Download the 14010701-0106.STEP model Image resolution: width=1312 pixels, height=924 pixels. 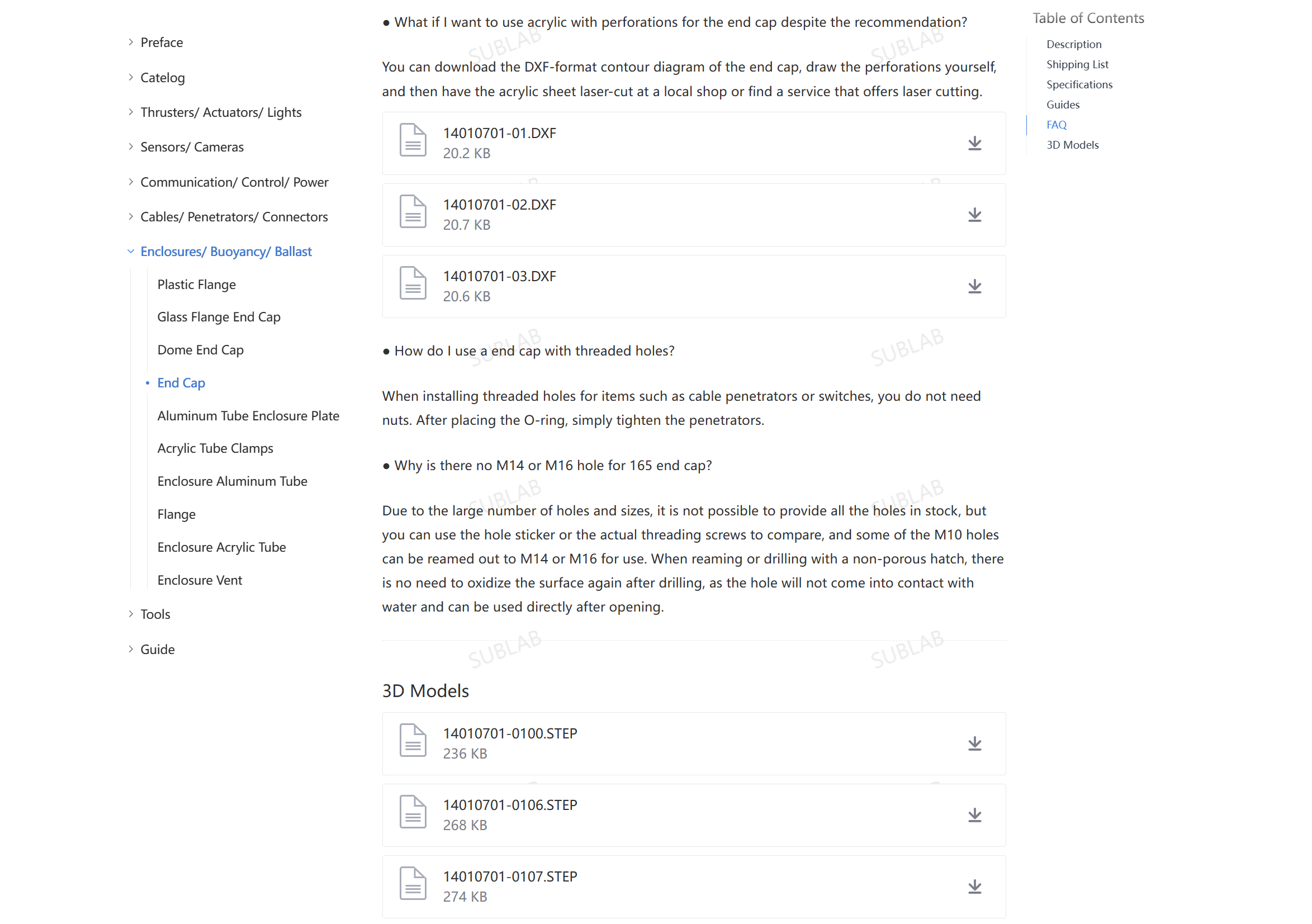click(x=974, y=814)
